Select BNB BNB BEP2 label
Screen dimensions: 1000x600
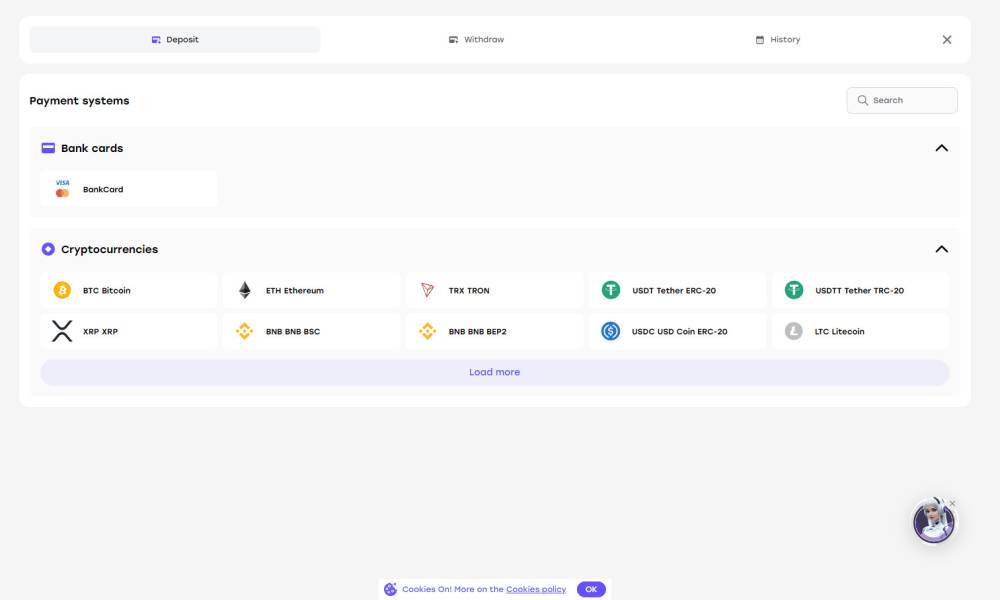477,332
